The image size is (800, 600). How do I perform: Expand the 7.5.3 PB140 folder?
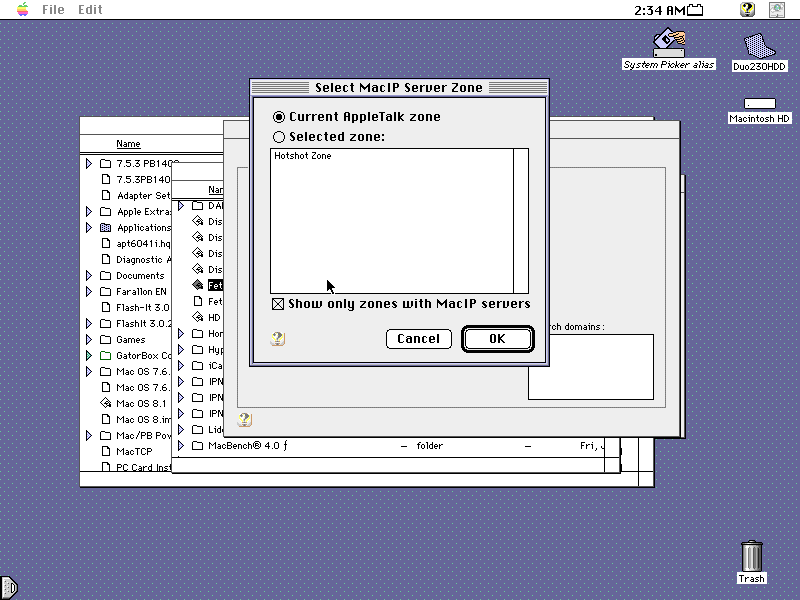point(89,163)
